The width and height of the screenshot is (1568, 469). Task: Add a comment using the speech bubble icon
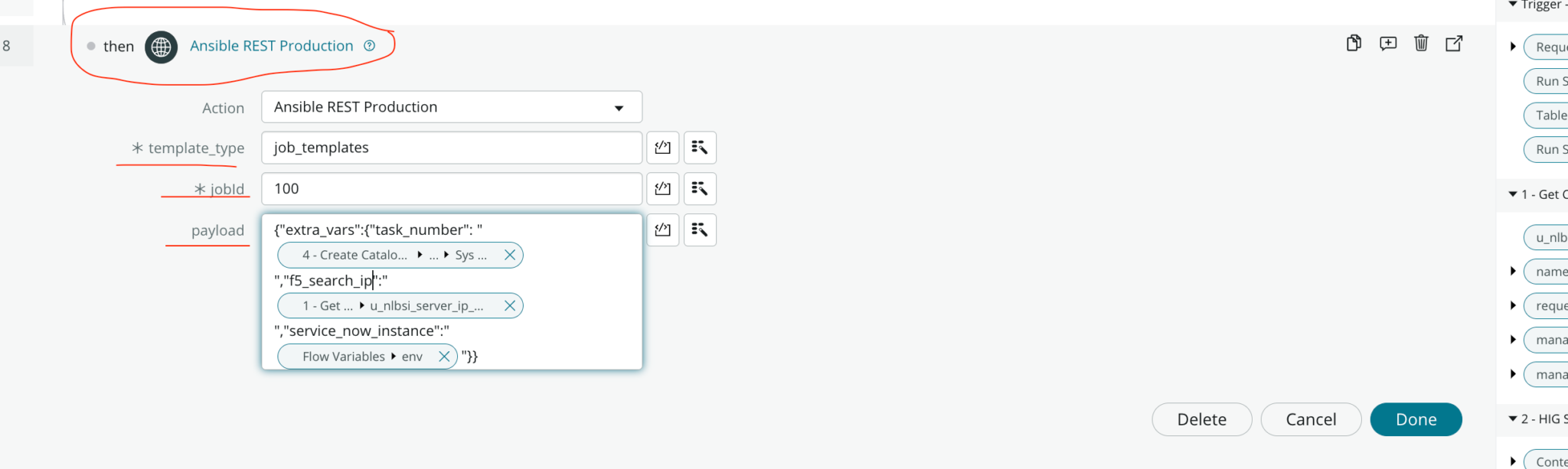(x=1387, y=44)
